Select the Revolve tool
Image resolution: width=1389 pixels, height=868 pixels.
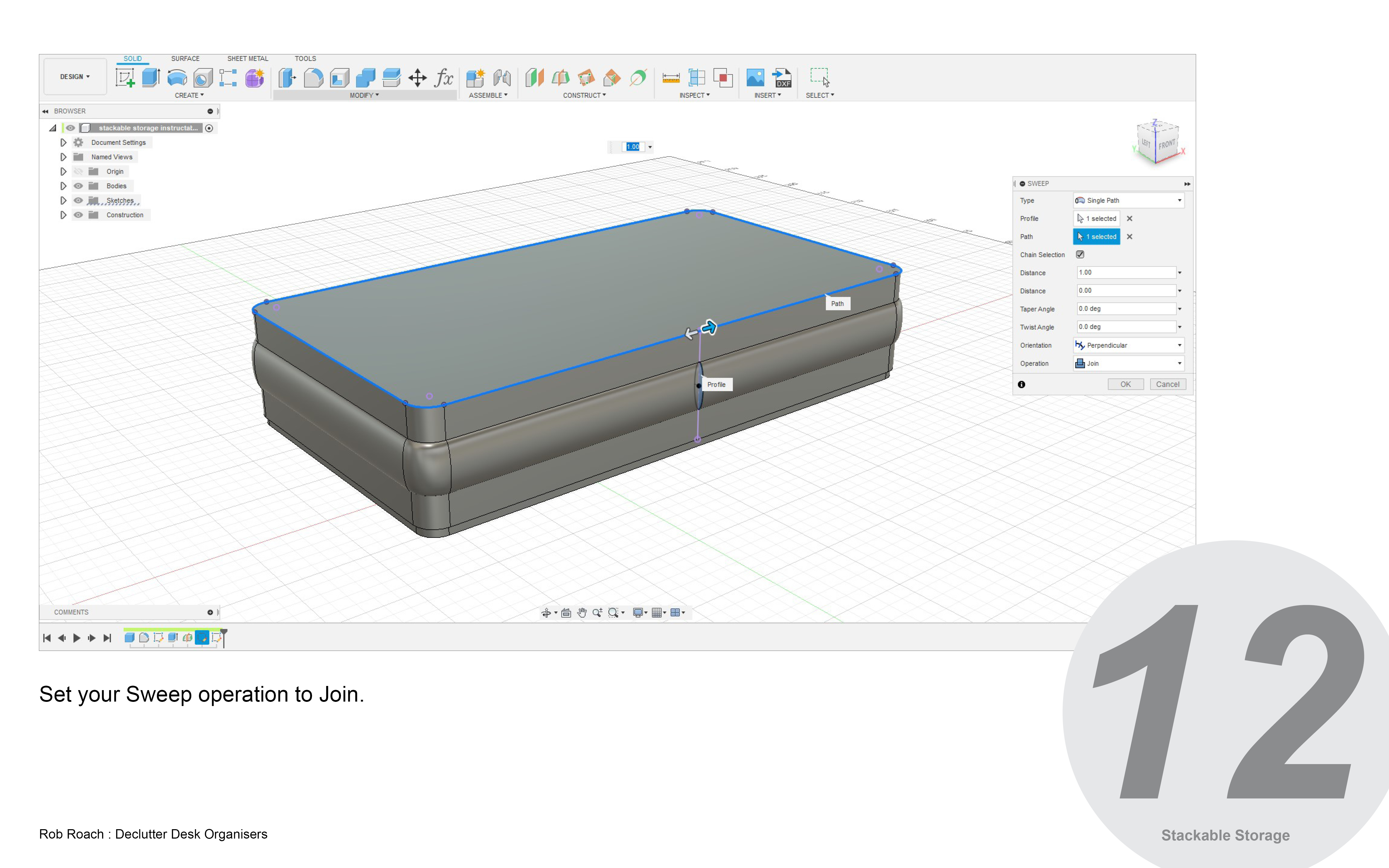177,78
